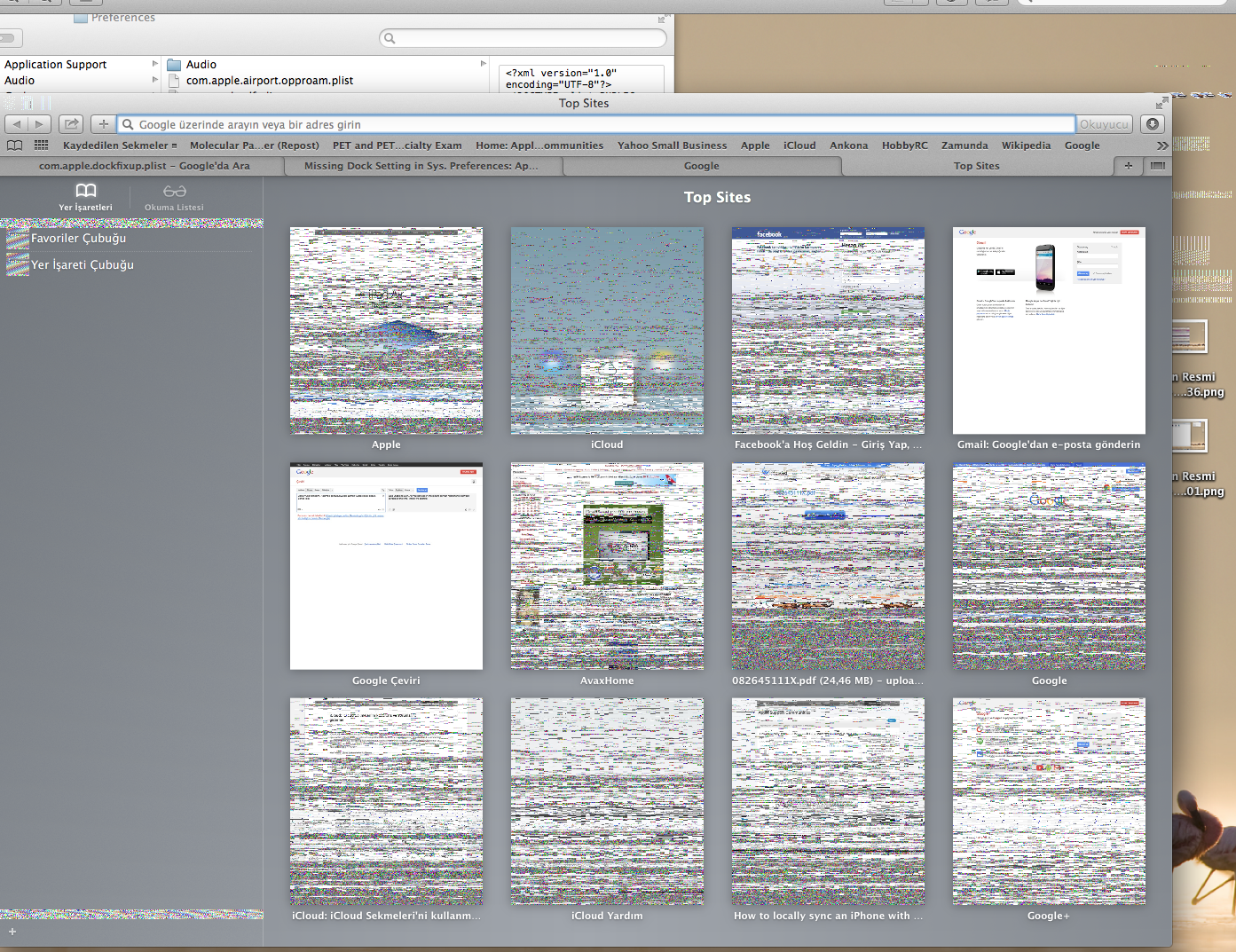Open the iCloud Yardım thumbnail

coord(607,801)
